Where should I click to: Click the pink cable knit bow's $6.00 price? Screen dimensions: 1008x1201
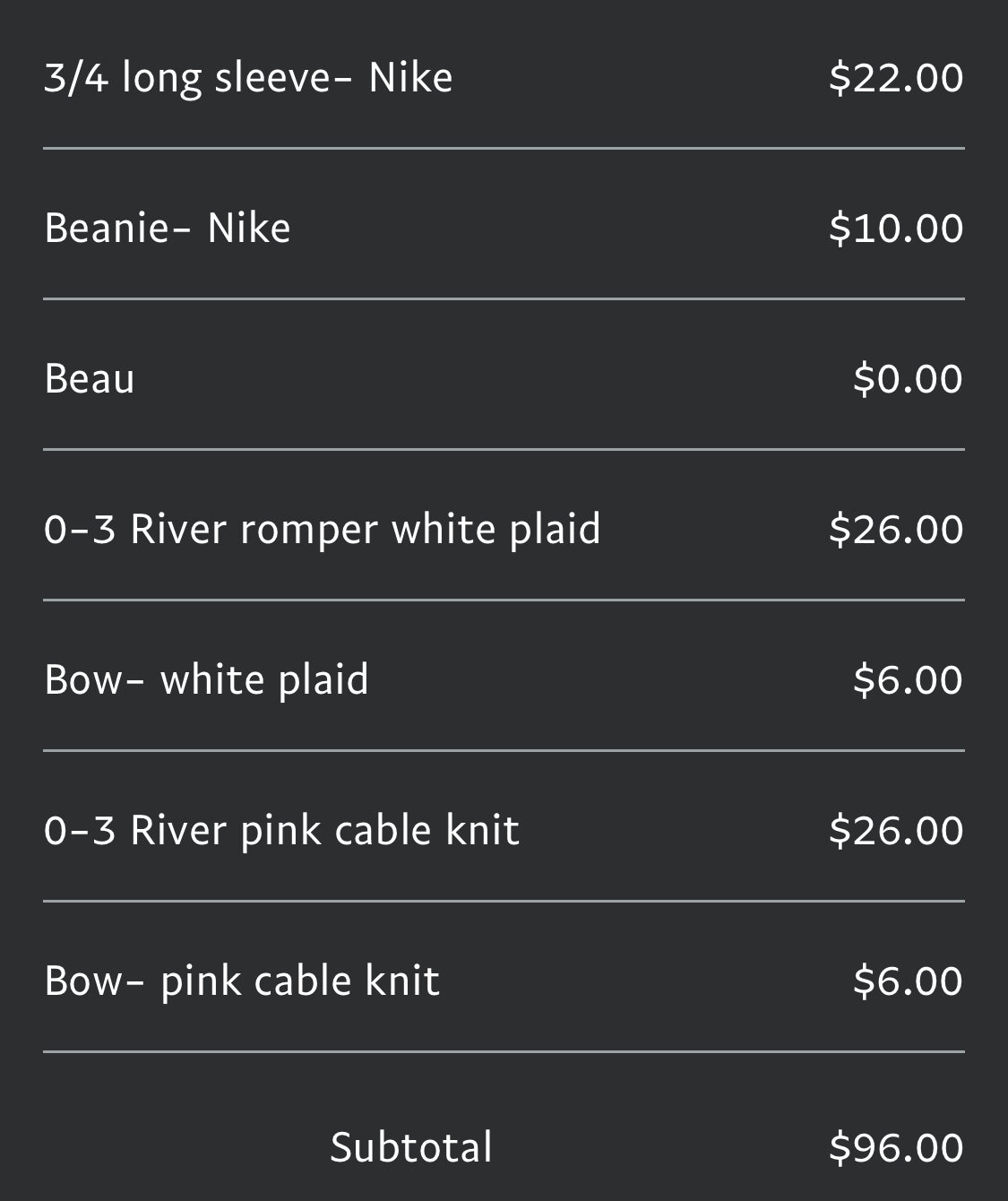908,981
